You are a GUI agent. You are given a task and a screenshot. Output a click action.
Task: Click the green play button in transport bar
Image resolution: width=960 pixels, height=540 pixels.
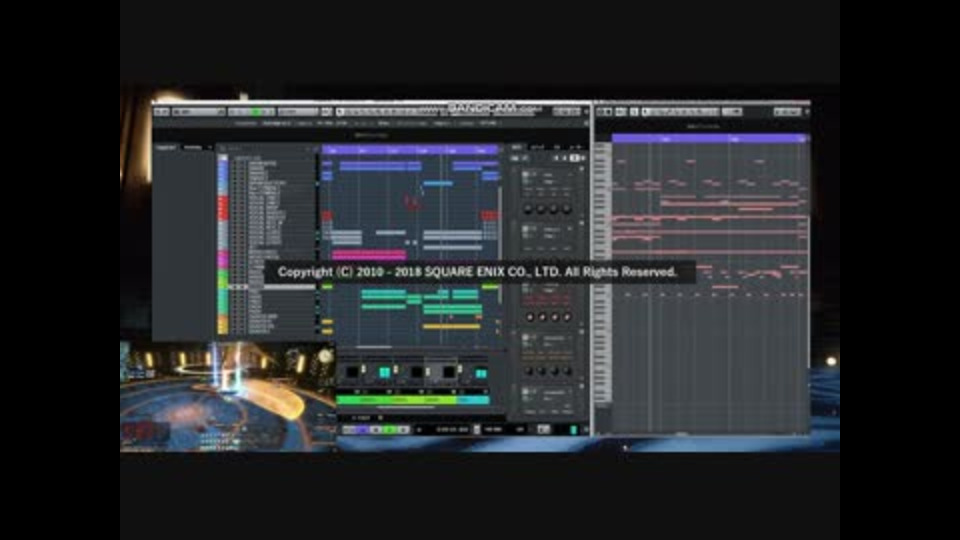(388, 430)
